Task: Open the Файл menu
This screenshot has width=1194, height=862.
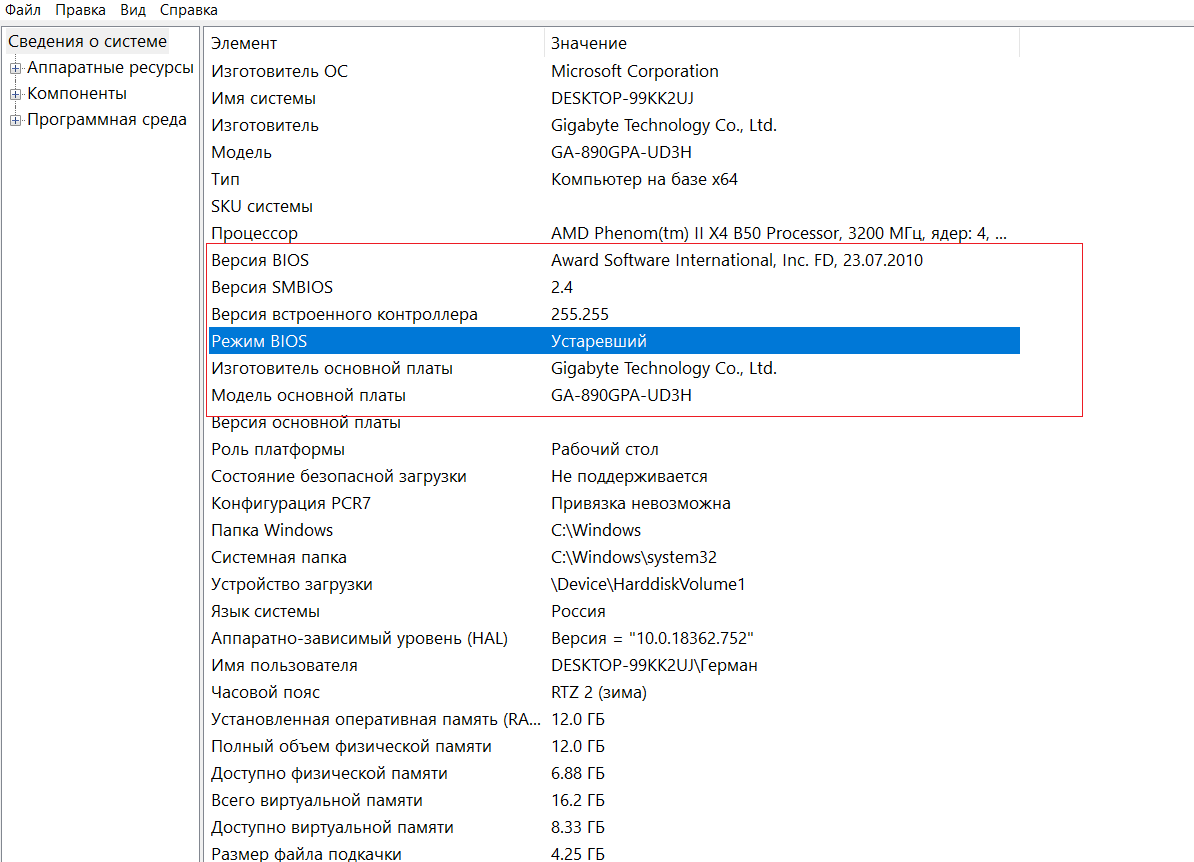Action: 23,10
